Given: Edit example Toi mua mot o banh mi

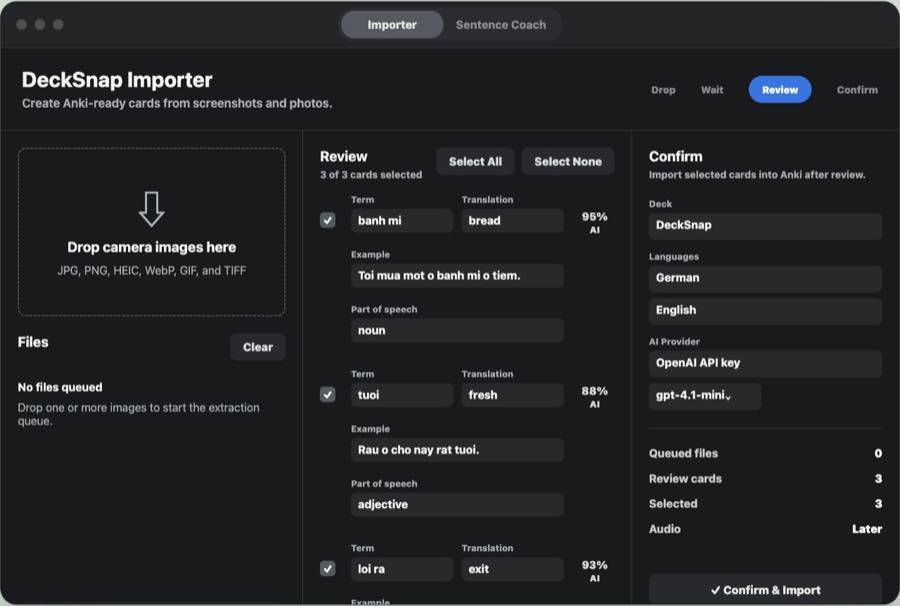Looking at the screenshot, I should (457, 275).
